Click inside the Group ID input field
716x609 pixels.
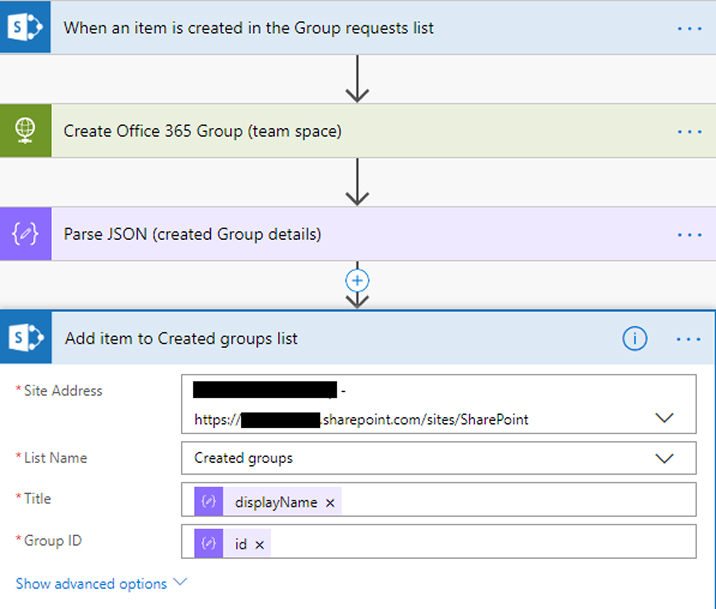[439, 541]
